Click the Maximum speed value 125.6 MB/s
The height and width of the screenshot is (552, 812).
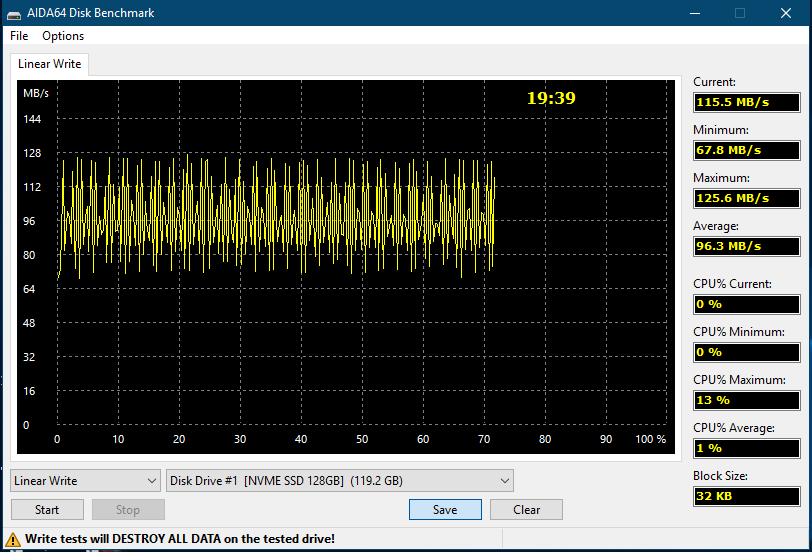pyautogui.click(x=747, y=198)
